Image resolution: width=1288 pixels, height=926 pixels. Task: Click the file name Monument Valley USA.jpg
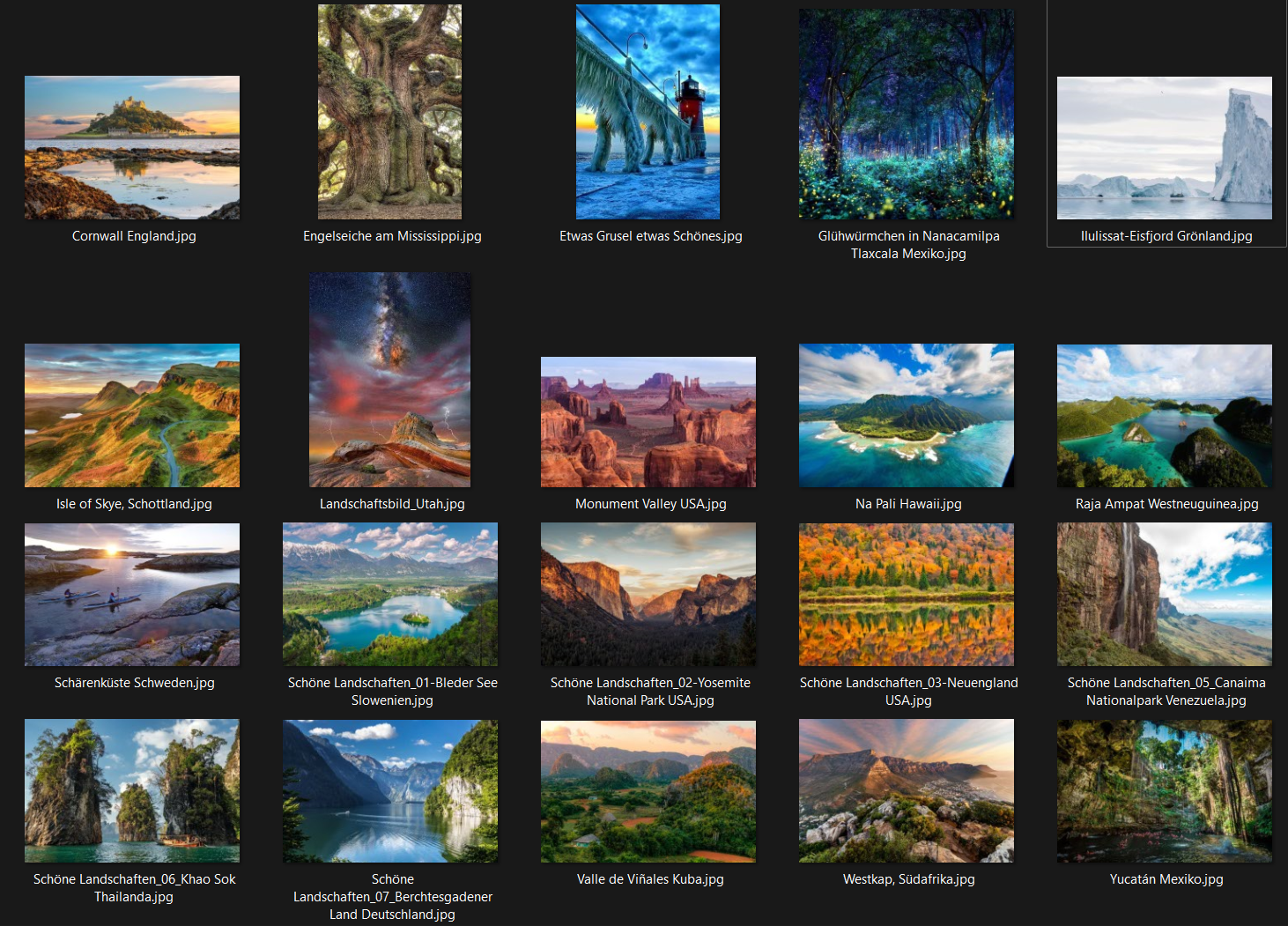point(651,504)
